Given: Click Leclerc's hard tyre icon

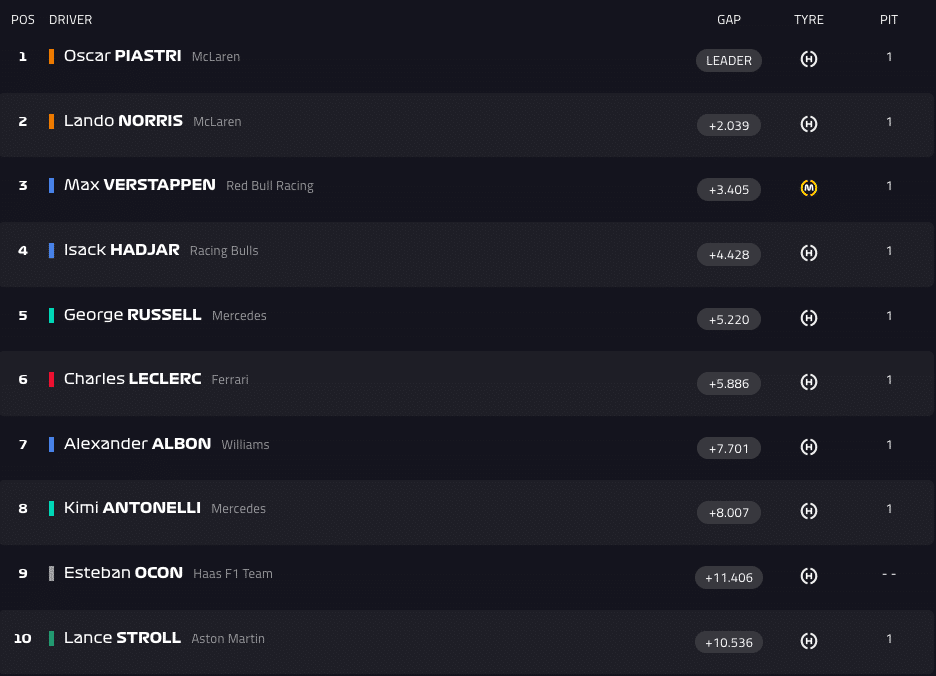Looking at the screenshot, I should coord(809,382).
